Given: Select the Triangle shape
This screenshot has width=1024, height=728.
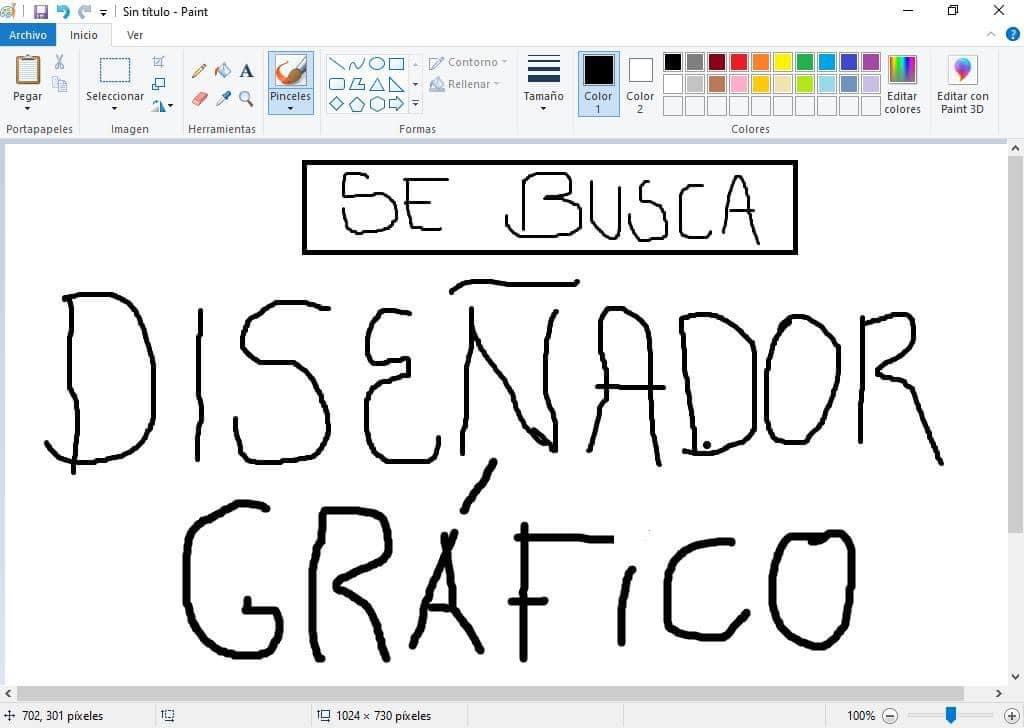Looking at the screenshot, I should [377, 84].
